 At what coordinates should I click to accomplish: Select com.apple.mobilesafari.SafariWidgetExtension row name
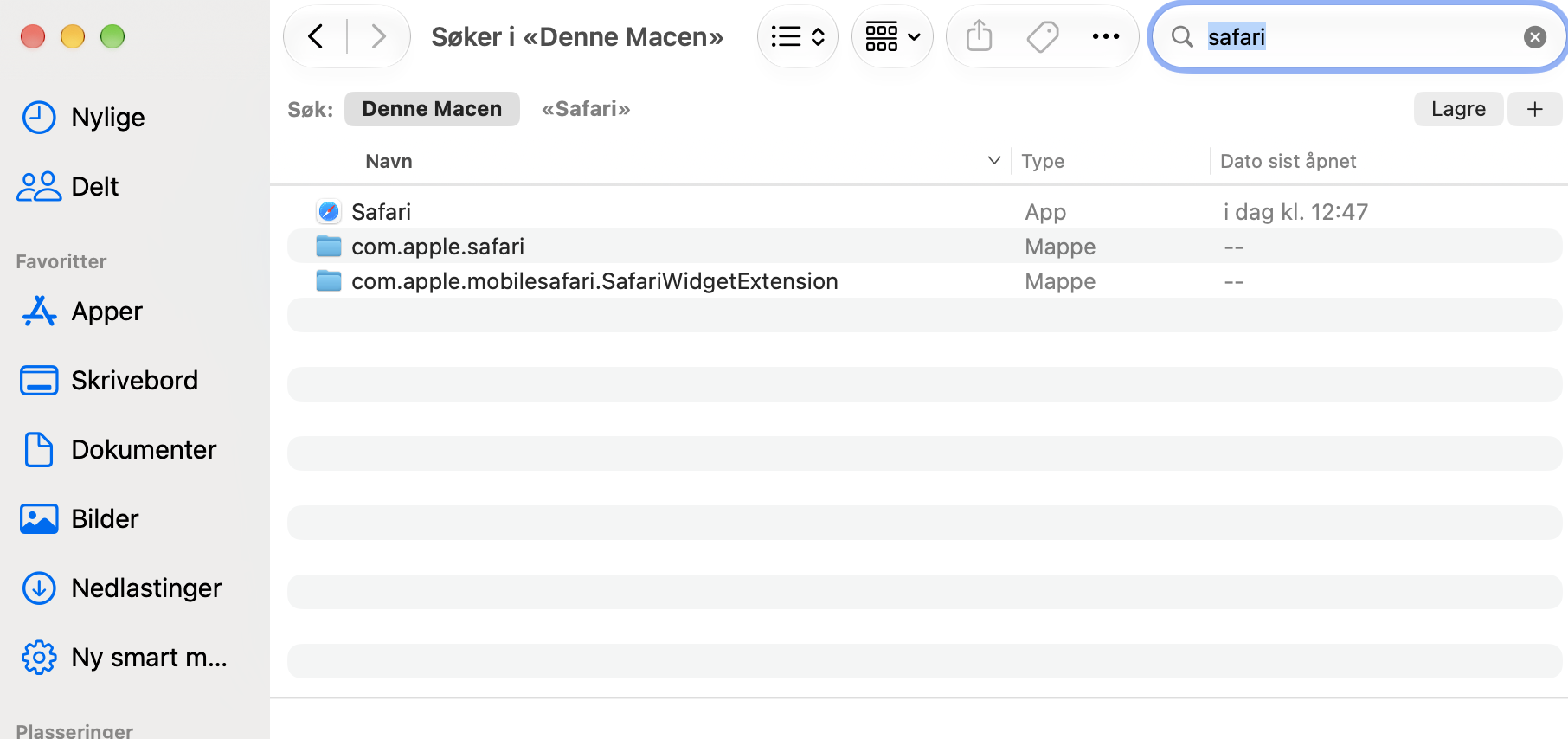point(594,281)
